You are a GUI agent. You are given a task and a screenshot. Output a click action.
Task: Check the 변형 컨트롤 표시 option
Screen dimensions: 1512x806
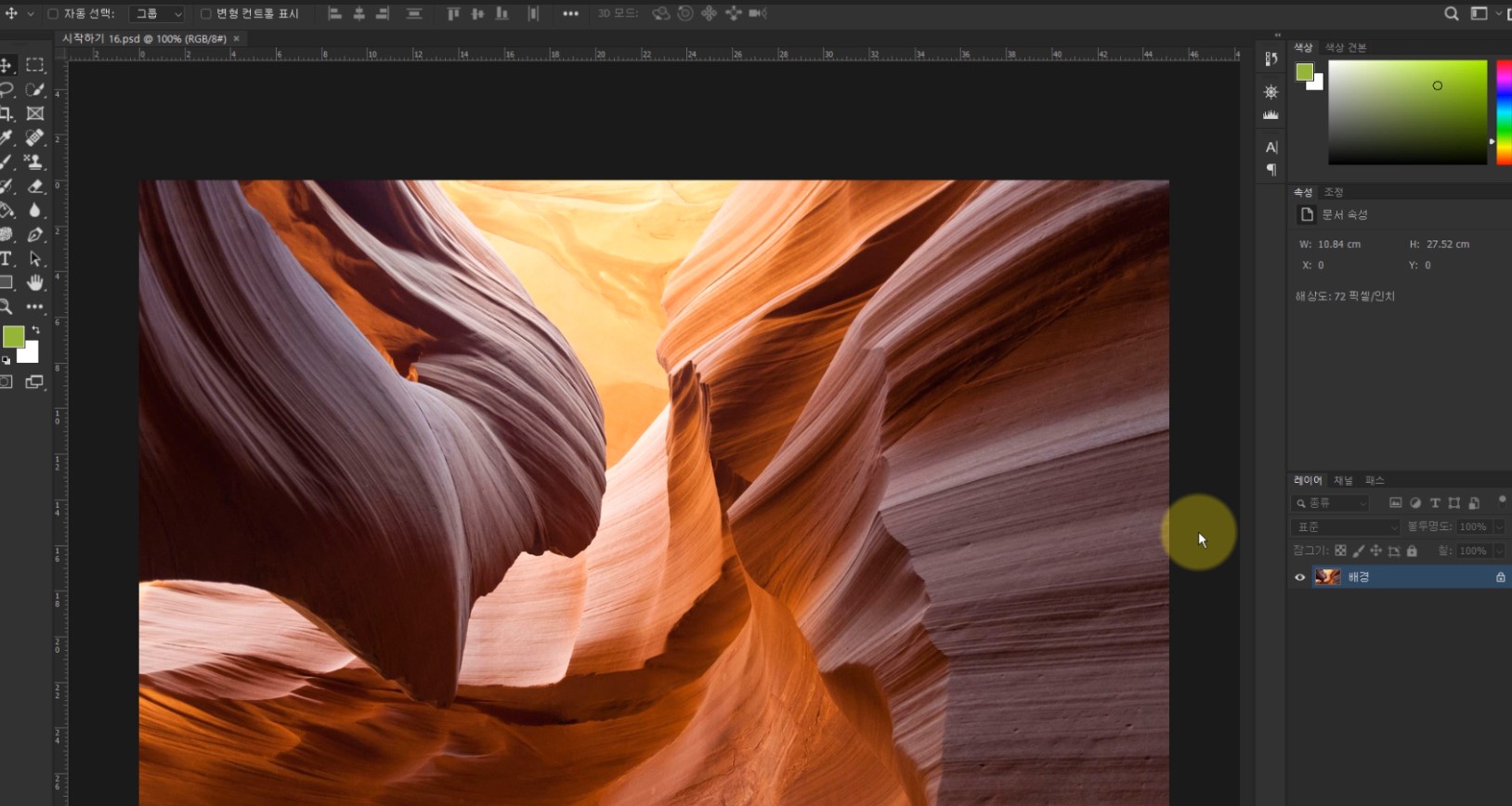coord(206,14)
